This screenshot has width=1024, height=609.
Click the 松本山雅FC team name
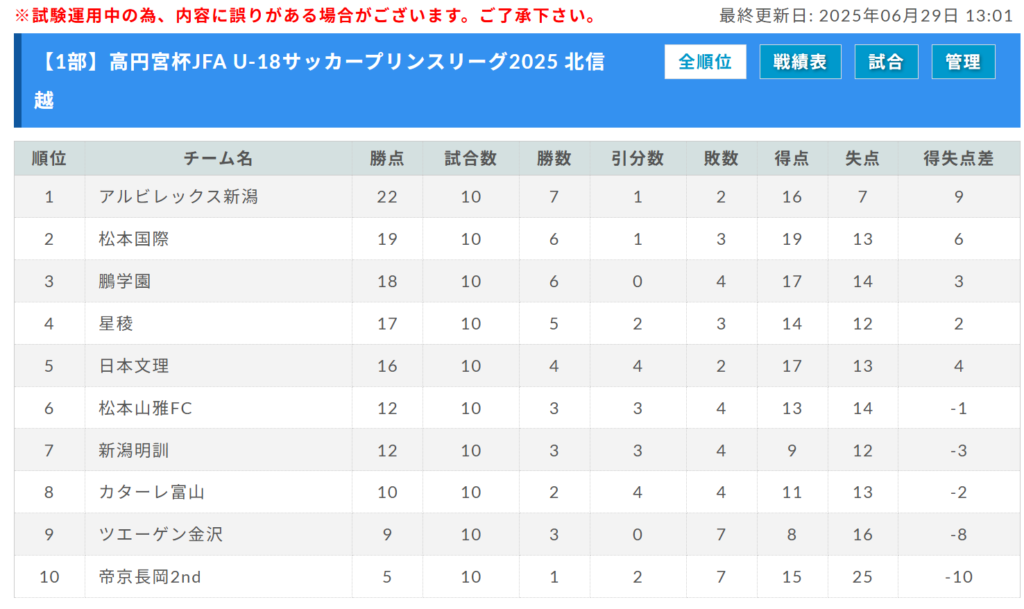coord(145,408)
